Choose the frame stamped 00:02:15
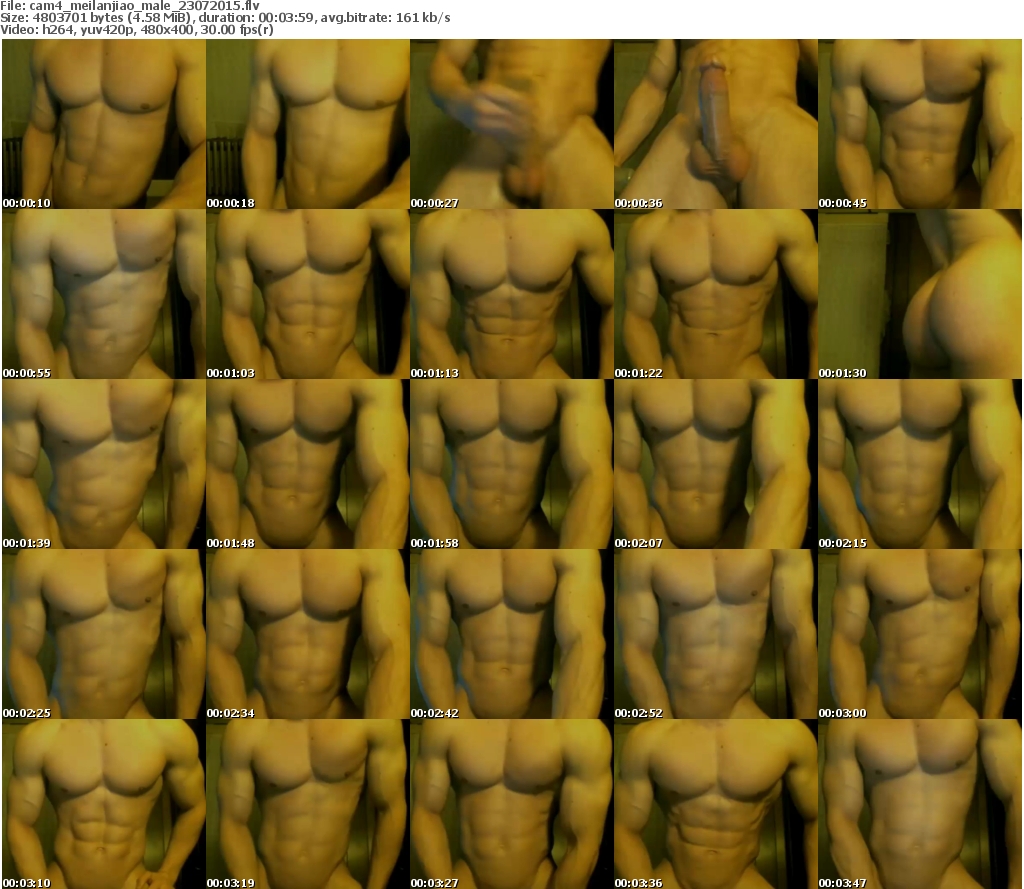Viewport: 1024px width, 889px height. tap(920, 464)
